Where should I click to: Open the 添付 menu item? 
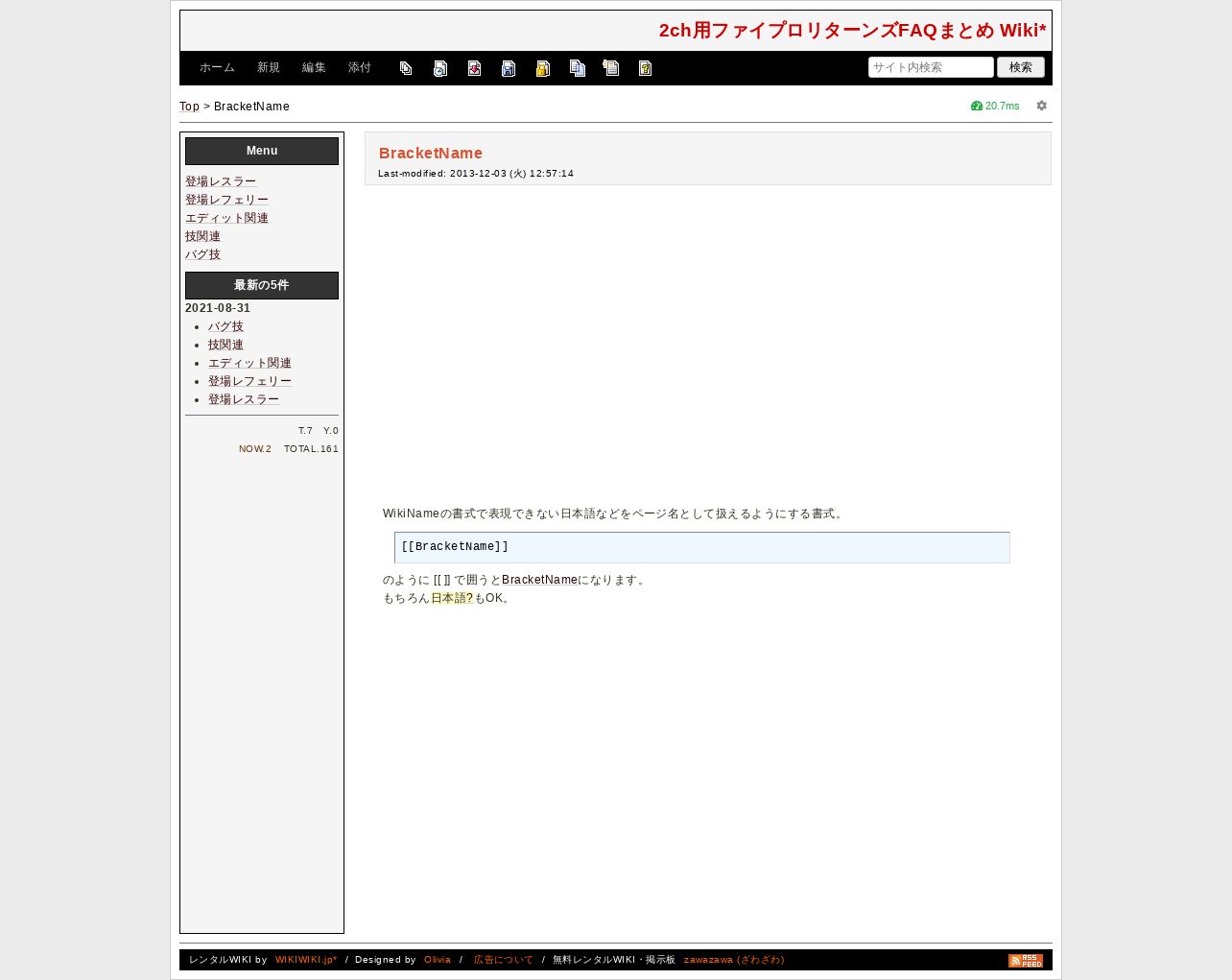pos(360,68)
